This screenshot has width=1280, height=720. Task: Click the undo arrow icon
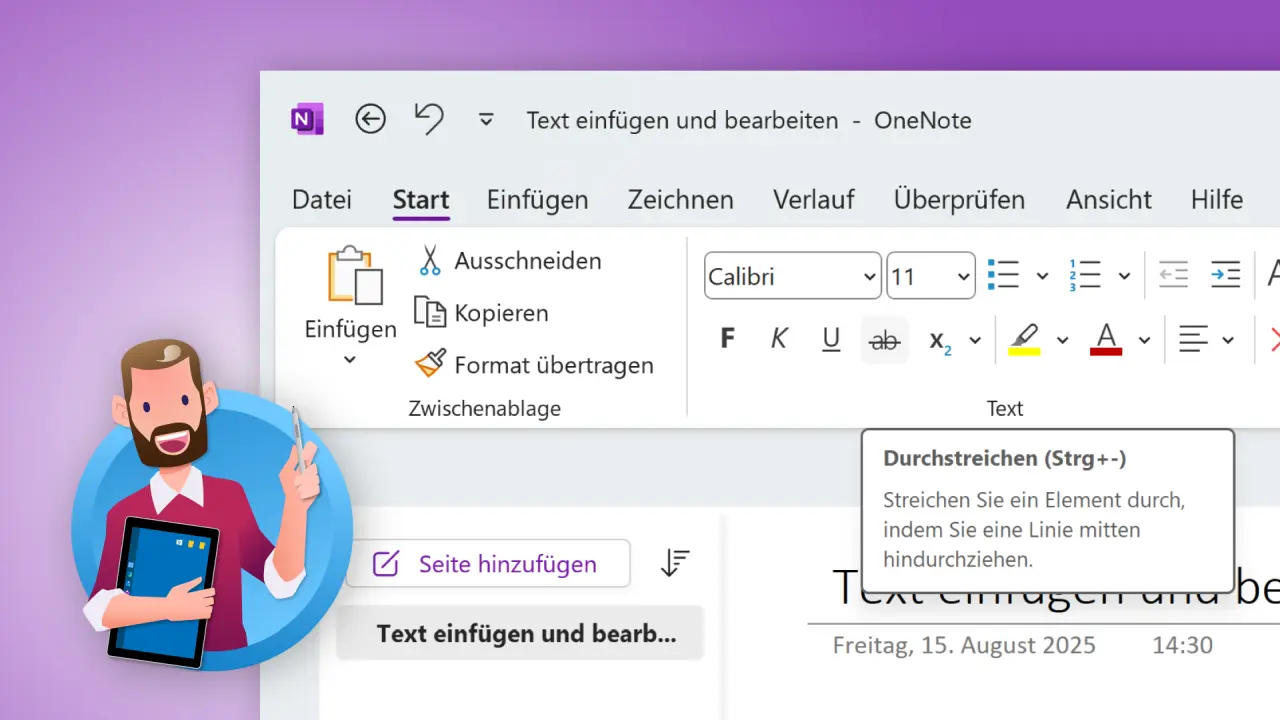[x=429, y=118]
